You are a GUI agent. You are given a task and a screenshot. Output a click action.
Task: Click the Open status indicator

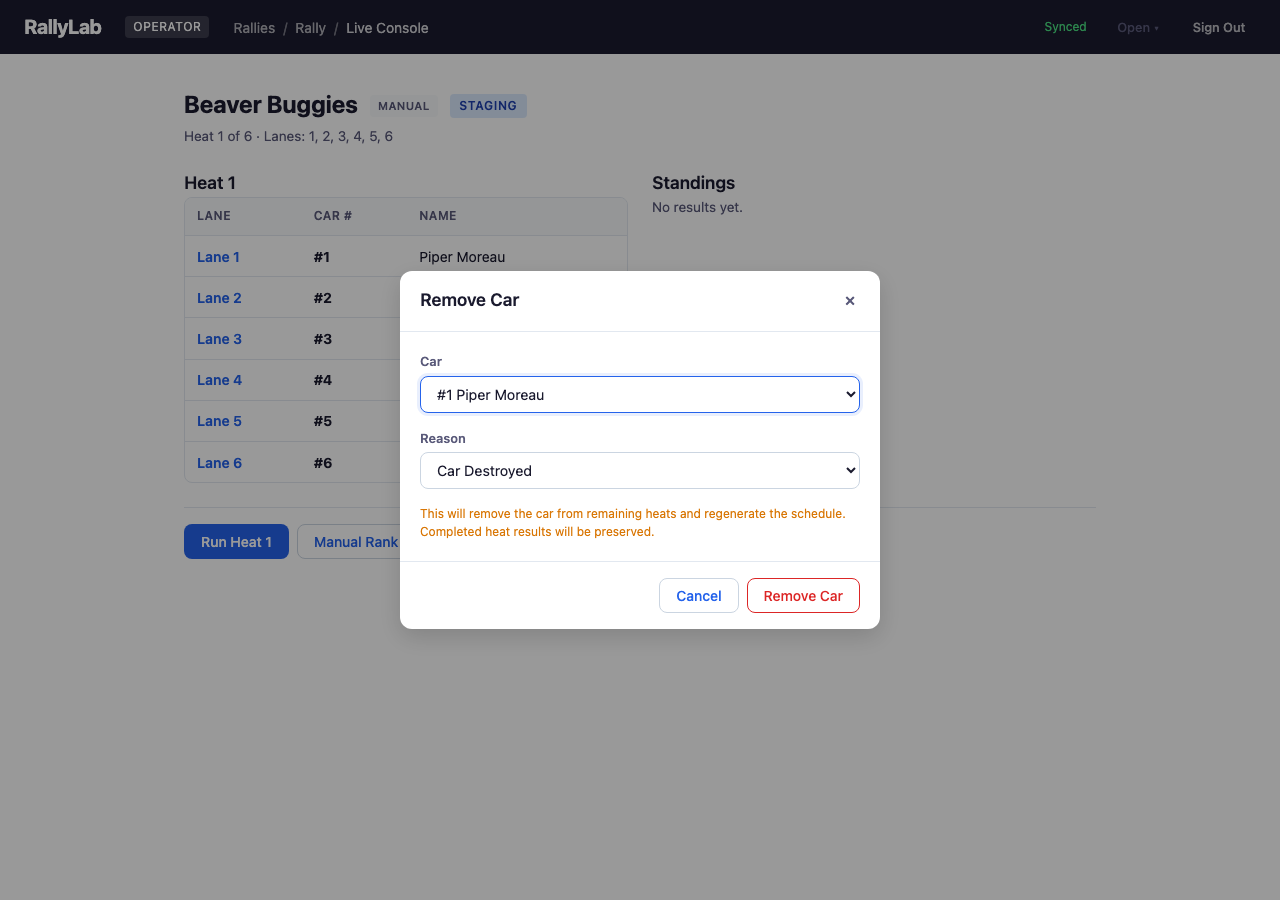coord(1137,28)
